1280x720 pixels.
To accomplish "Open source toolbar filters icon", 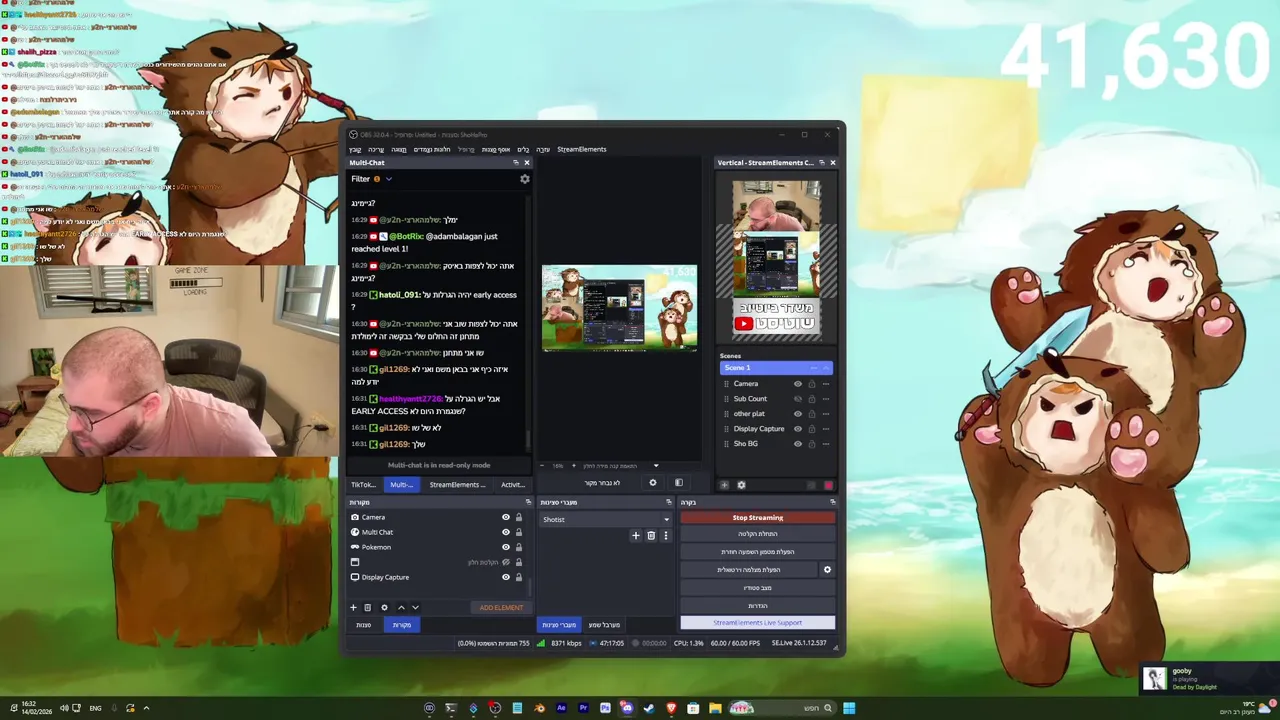I will (679, 483).
